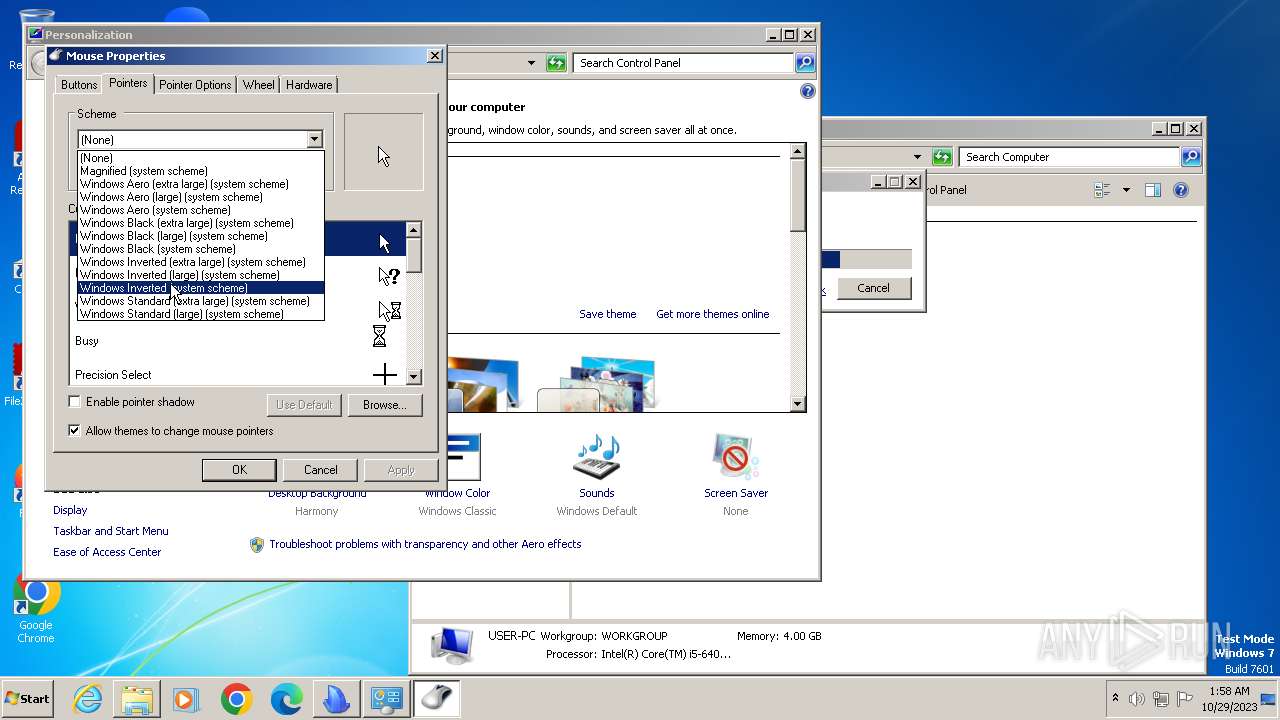Screen dimensions: 1280x720
Task: Click the hourglass Busy cursor icon
Action: 379,336
